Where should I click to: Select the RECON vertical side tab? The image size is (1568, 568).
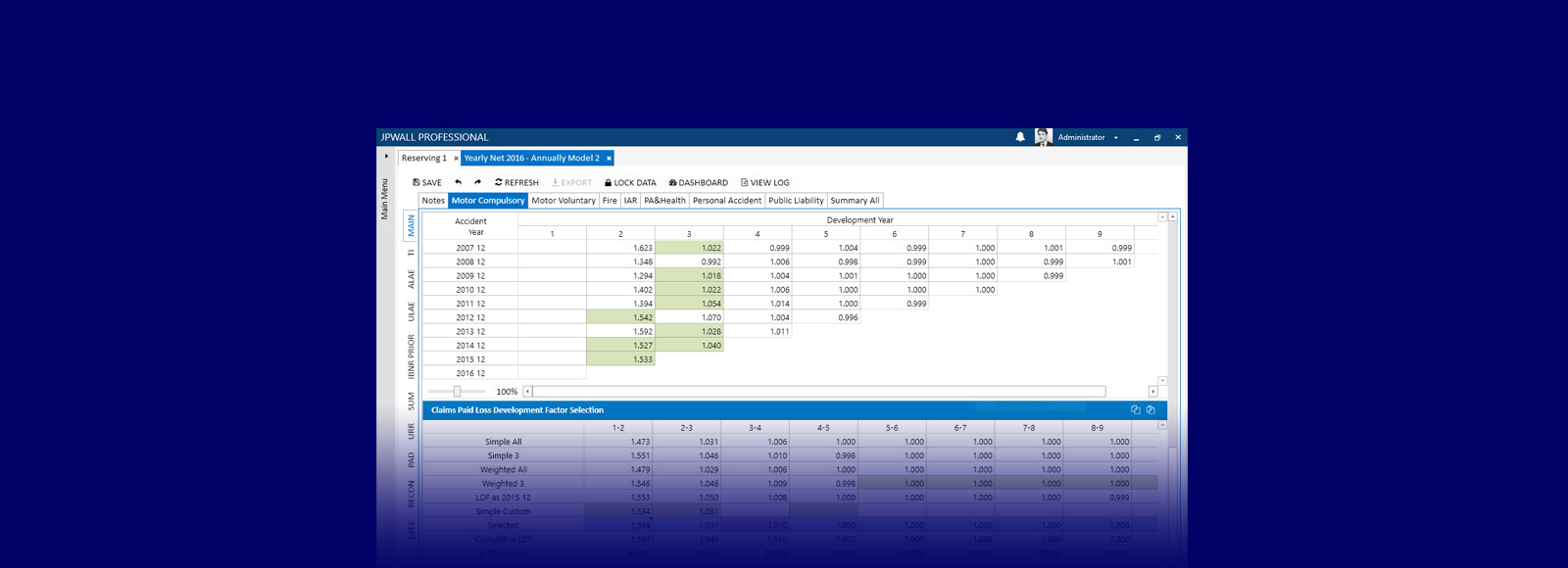tap(412, 494)
